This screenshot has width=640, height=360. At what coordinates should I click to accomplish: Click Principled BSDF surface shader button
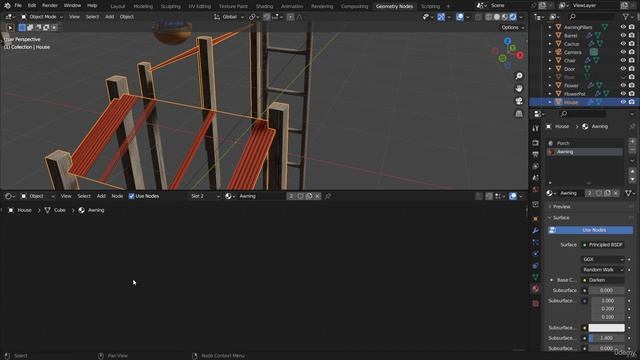602,244
